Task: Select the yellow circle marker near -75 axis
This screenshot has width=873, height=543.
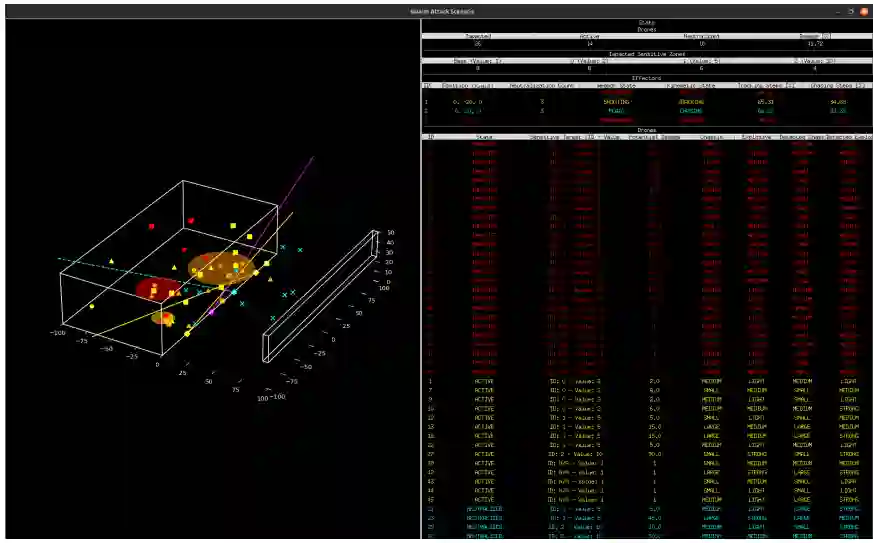Action: (x=92, y=306)
